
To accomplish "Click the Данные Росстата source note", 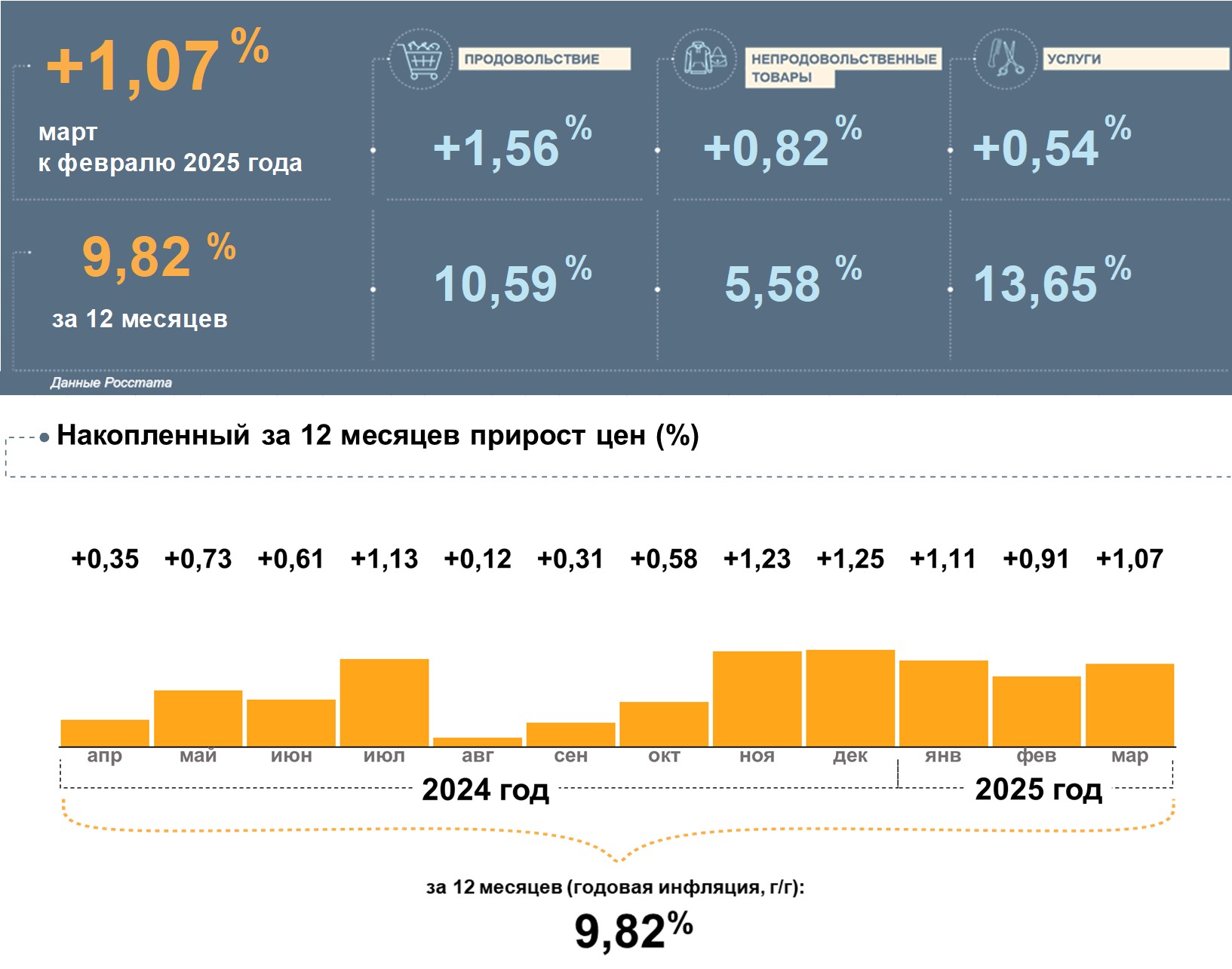I will point(111,383).
